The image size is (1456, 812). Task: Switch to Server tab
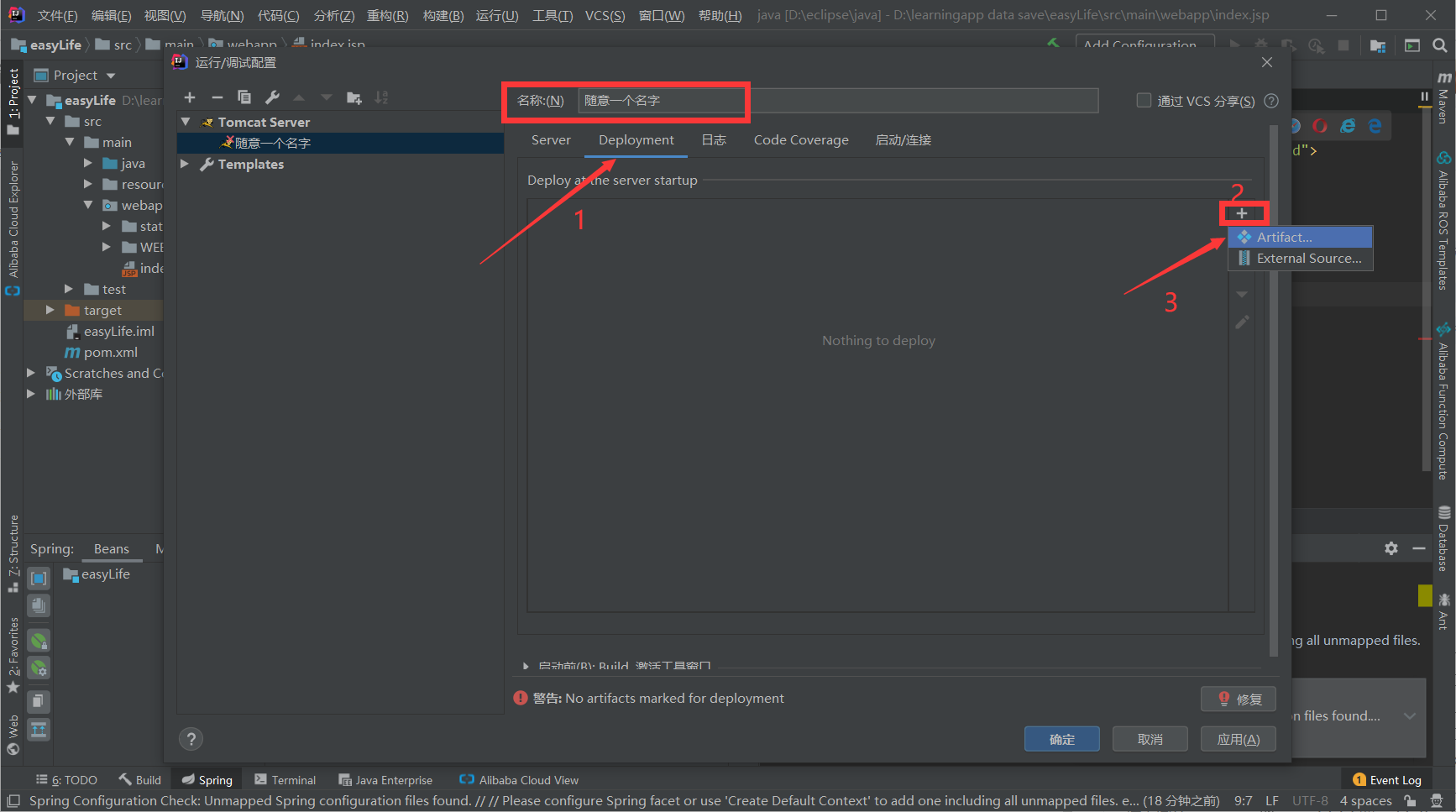pos(551,140)
